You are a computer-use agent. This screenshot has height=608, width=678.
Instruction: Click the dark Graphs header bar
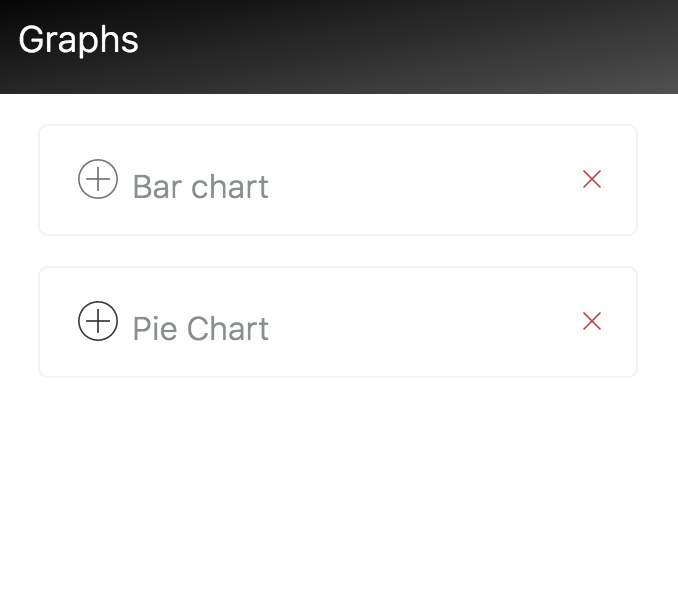[x=400, y=46]
